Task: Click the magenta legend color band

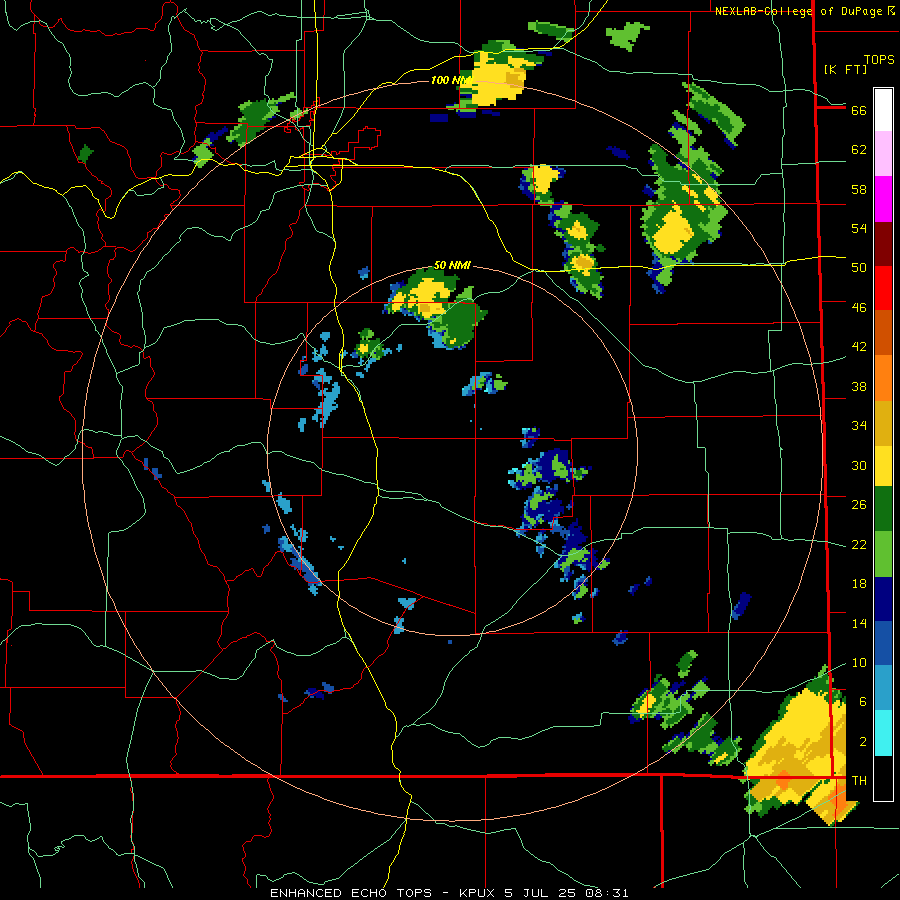Action: coord(883,199)
